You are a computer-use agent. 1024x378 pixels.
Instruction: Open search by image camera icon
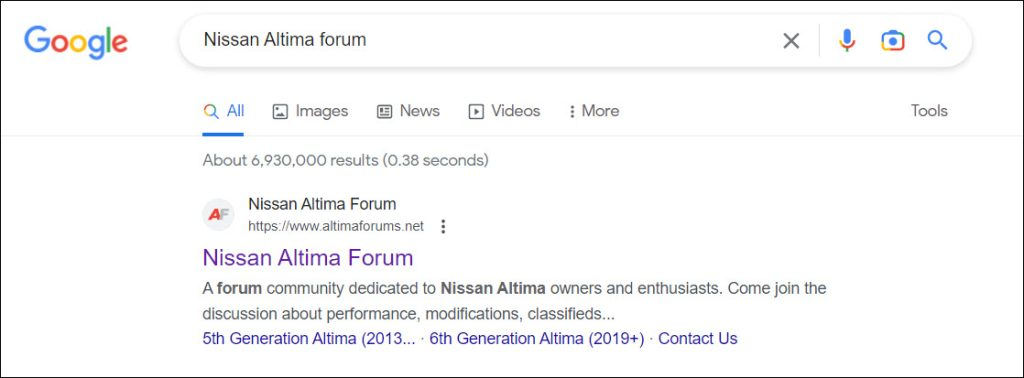pyautogui.click(x=892, y=40)
